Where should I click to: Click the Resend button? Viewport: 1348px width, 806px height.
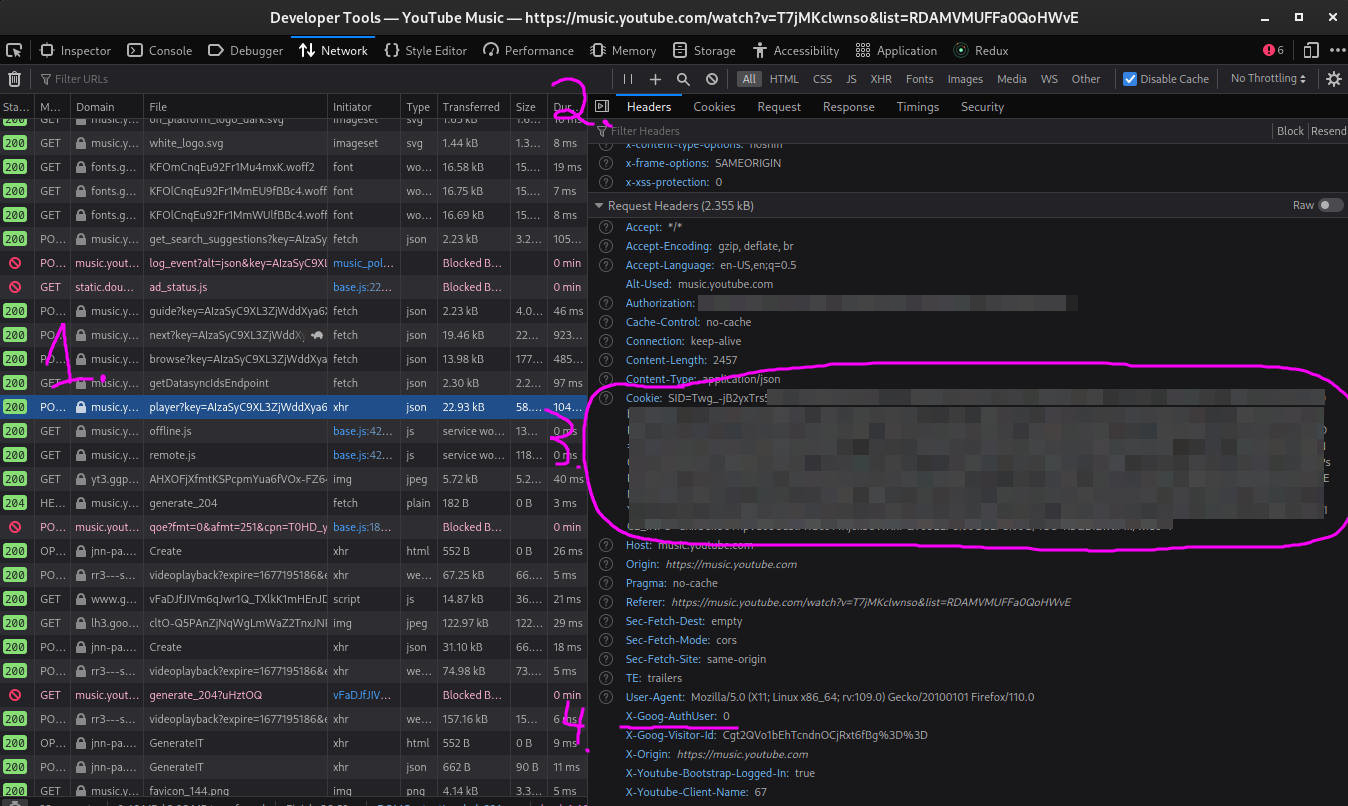coord(1328,131)
